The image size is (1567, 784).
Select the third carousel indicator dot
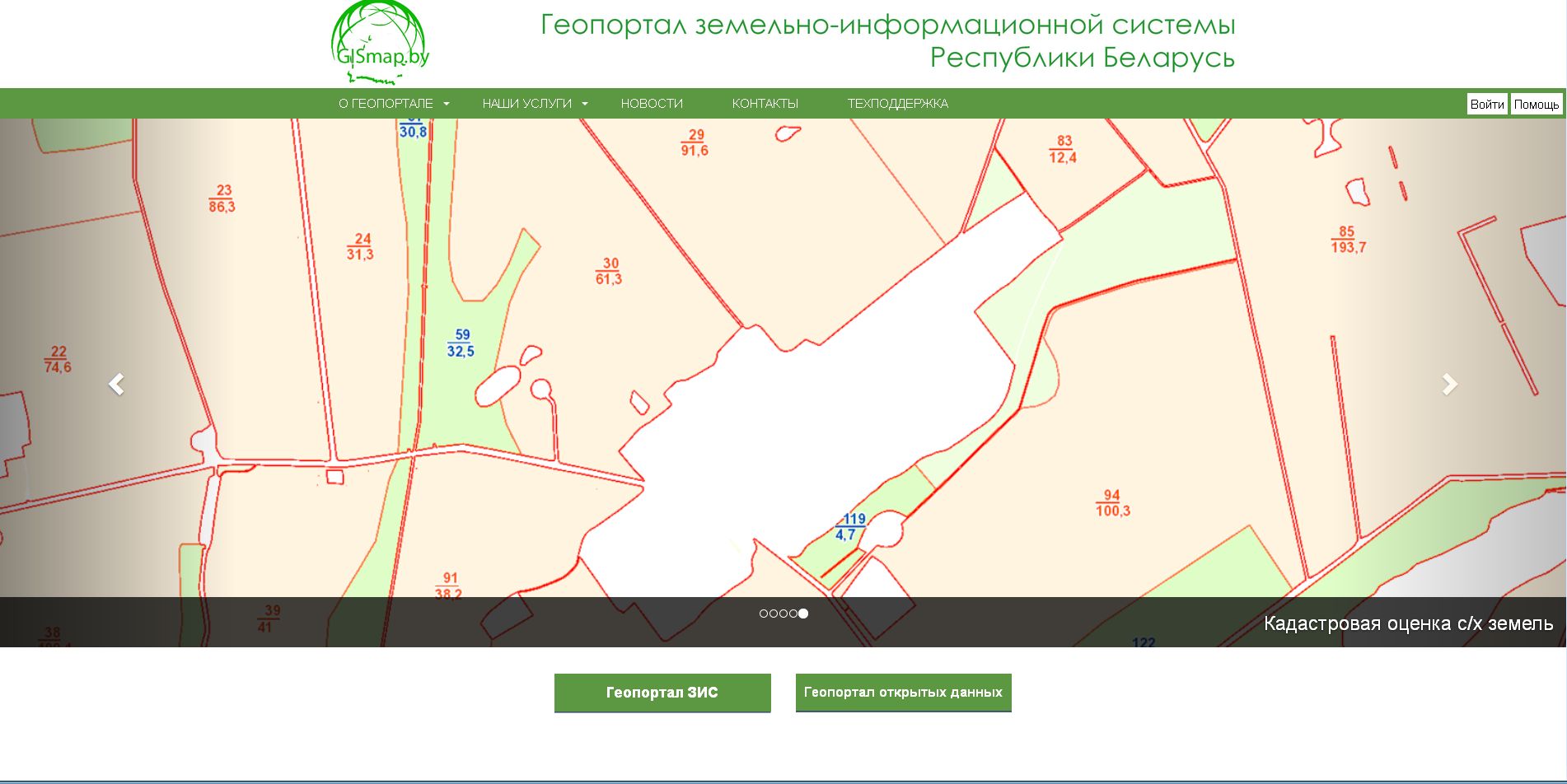[x=783, y=614]
